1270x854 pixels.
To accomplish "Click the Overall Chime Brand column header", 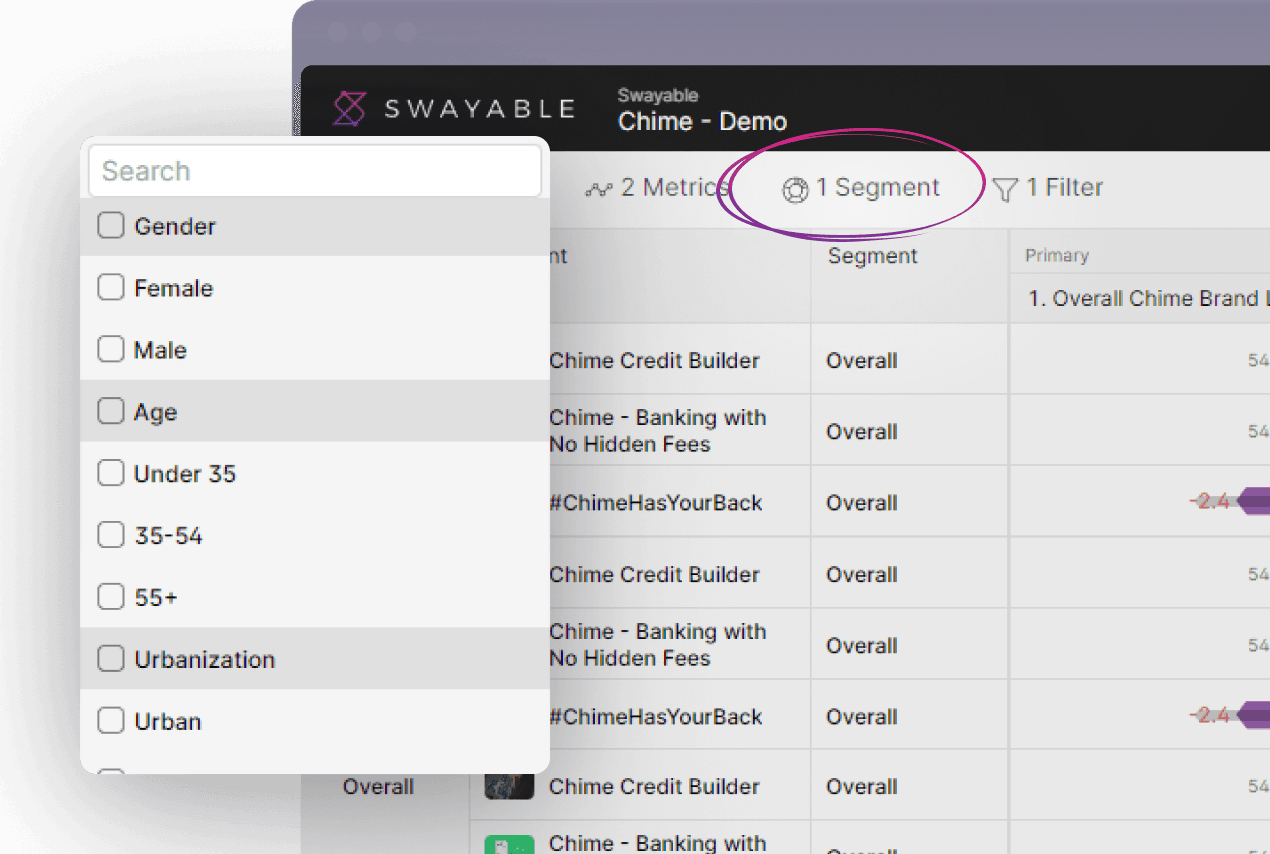I will (x=1148, y=298).
